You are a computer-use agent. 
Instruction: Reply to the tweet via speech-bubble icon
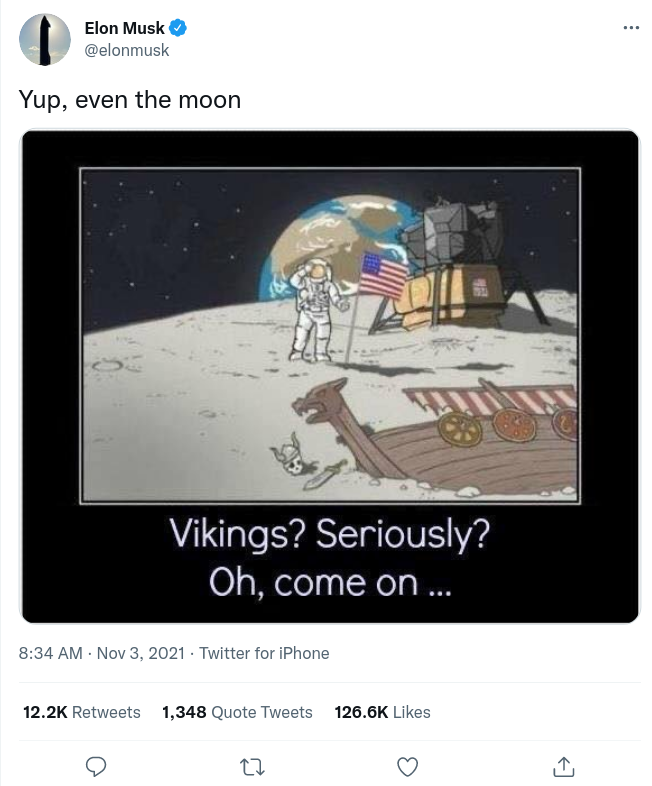96,766
